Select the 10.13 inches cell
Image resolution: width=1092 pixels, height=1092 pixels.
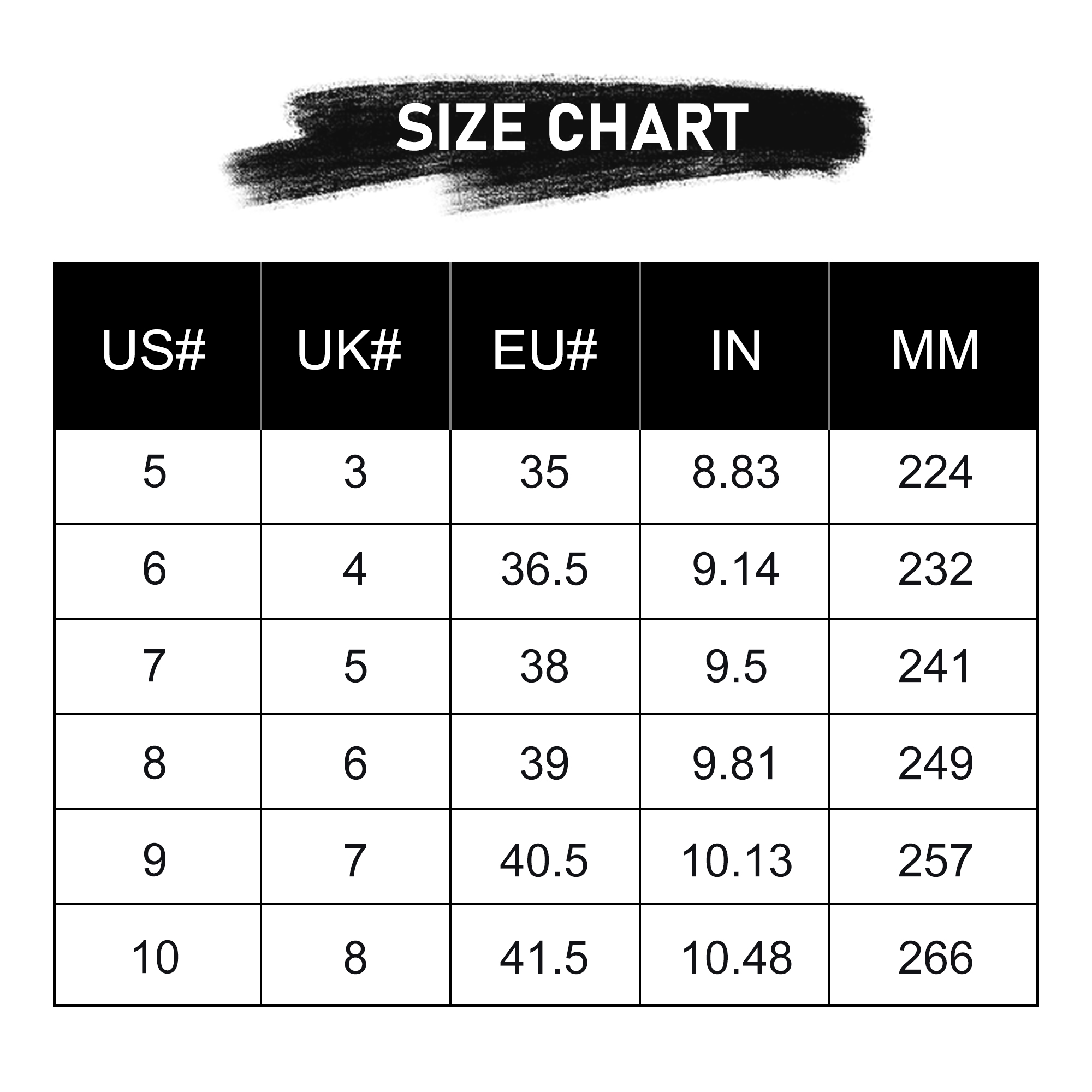tap(736, 862)
